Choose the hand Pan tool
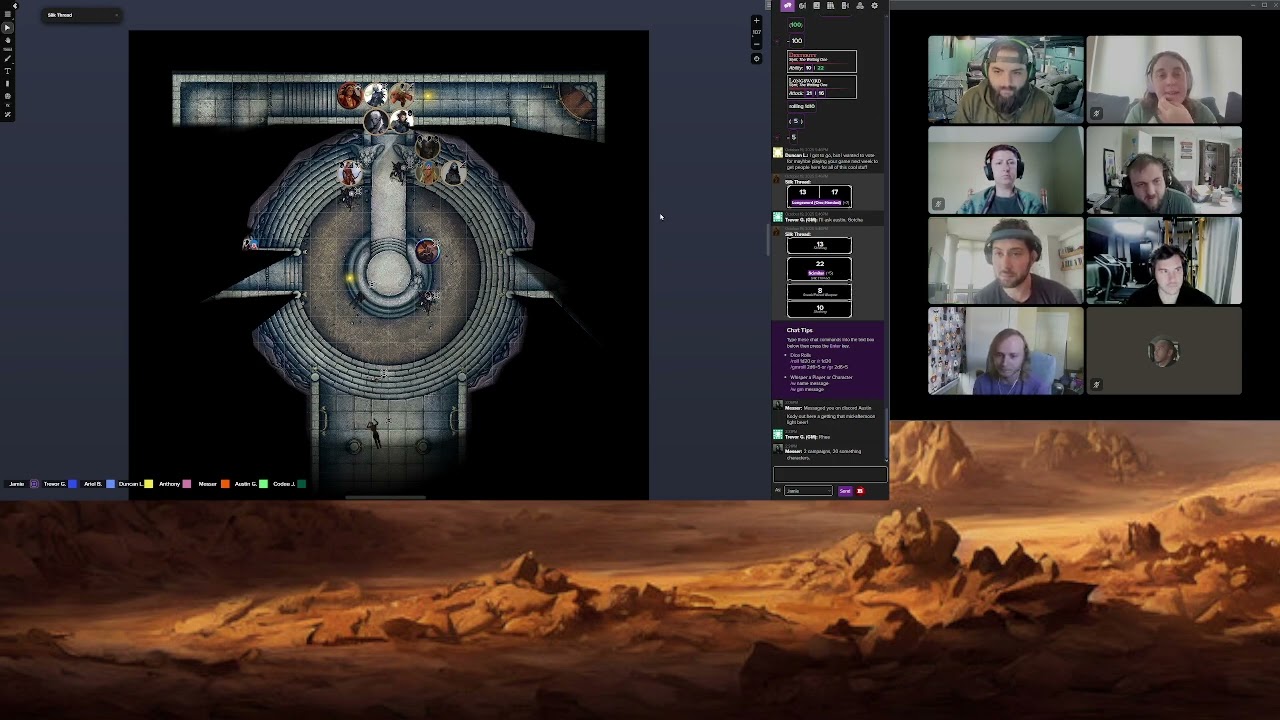 [8, 40]
